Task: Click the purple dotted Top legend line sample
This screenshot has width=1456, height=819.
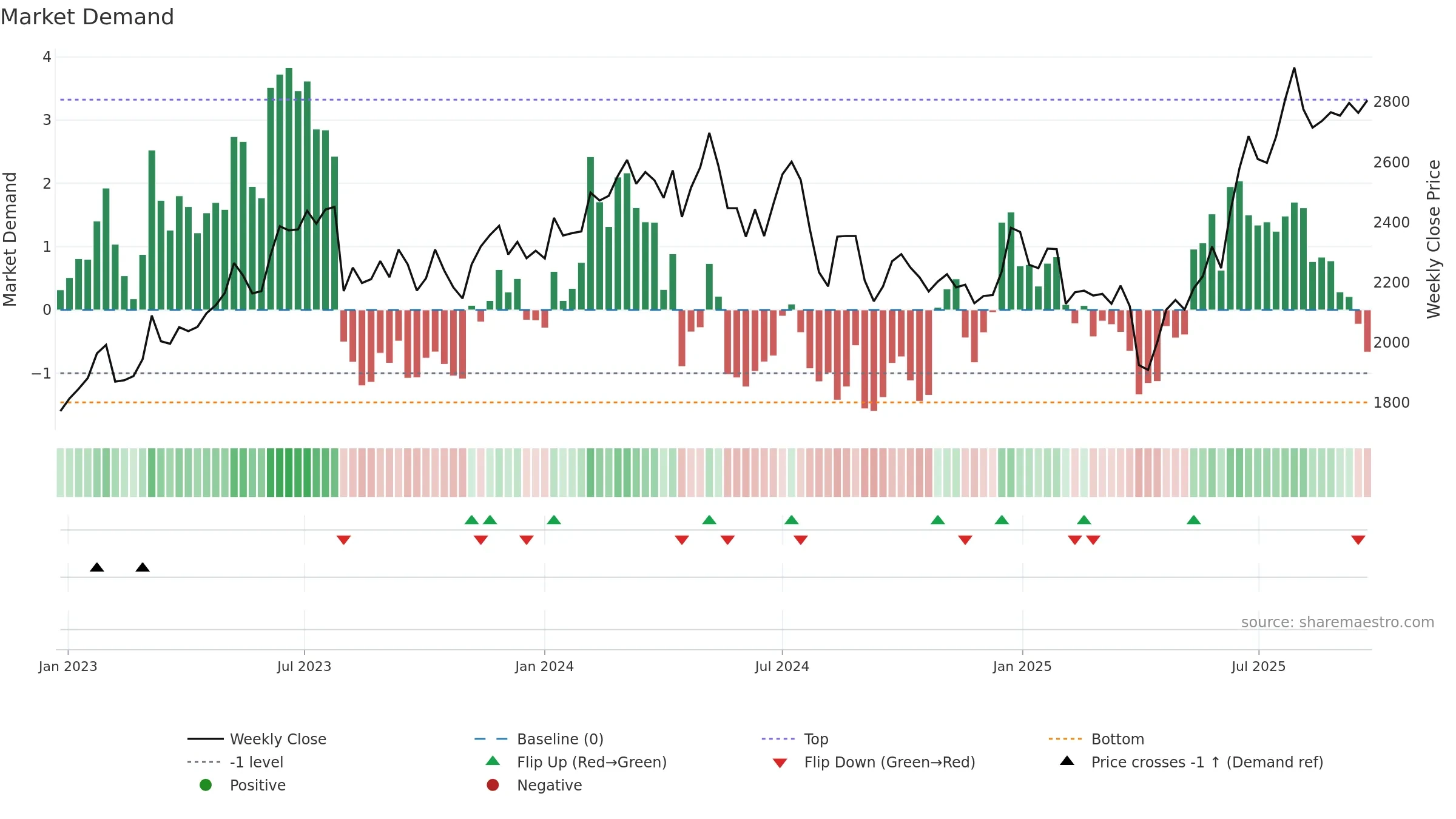Action: point(778,739)
